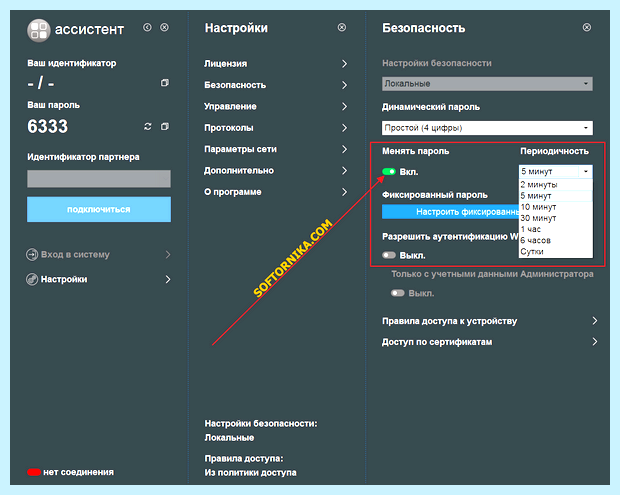Expand the Управление chevron
The width and height of the screenshot is (620, 495).
(x=344, y=106)
